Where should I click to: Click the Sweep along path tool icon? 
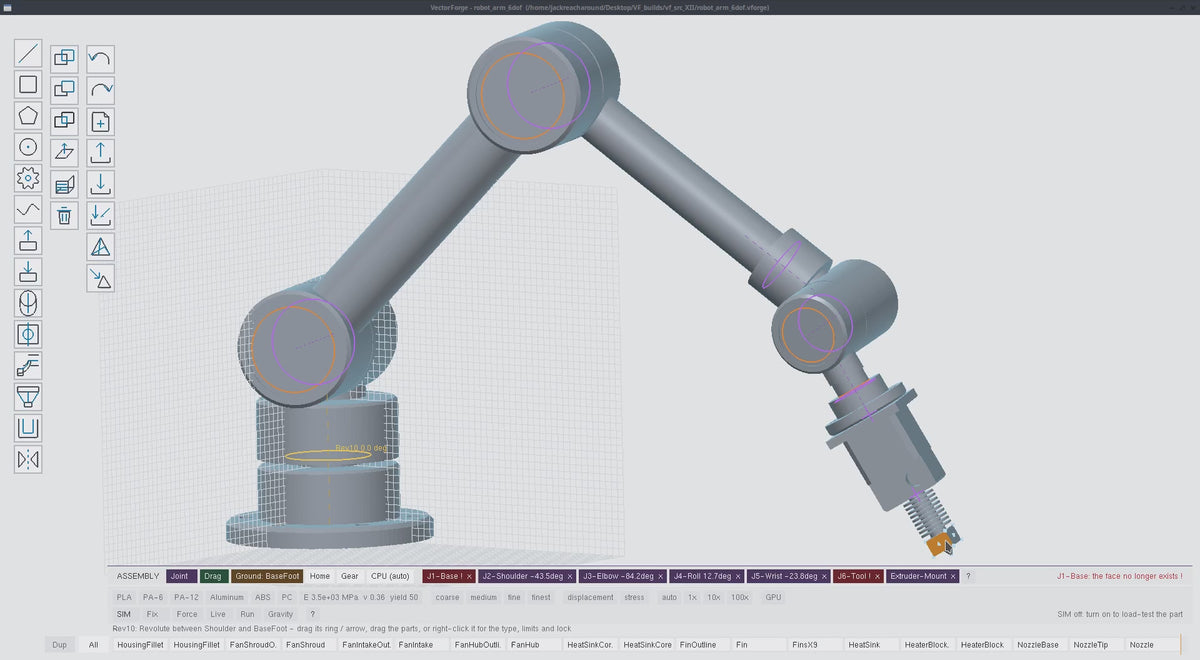click(x=29, y=365)
